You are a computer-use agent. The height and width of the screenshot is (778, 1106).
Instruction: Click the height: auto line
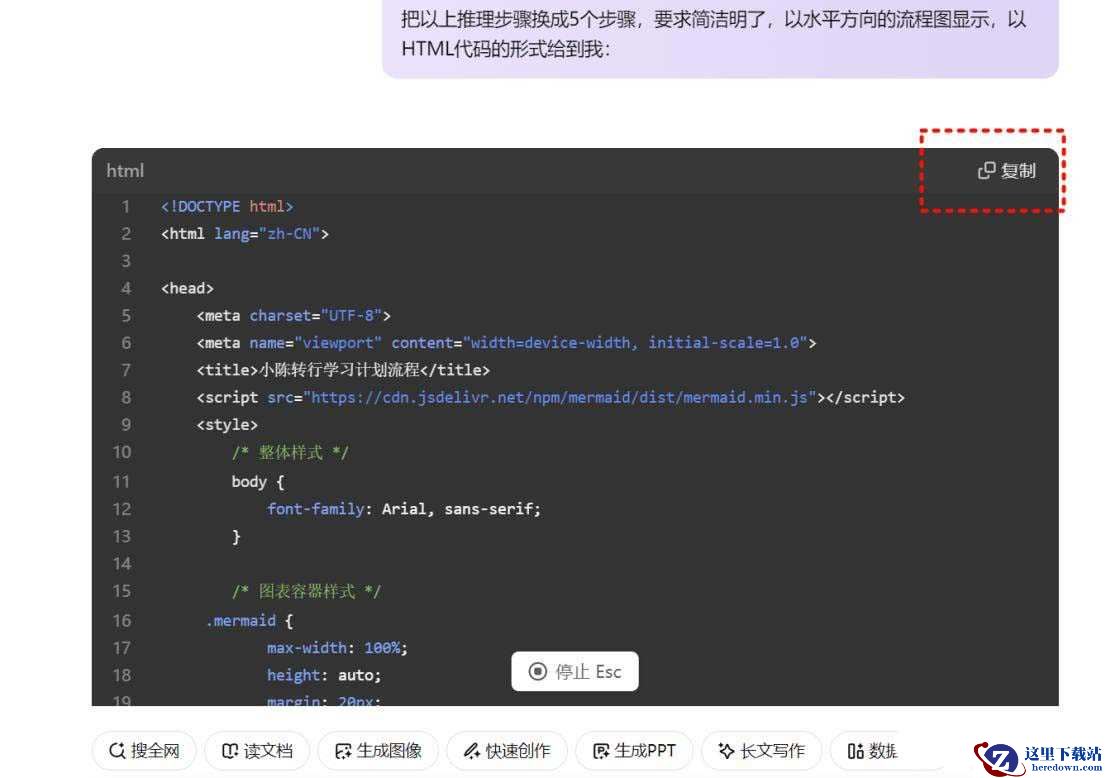(324, 675)
